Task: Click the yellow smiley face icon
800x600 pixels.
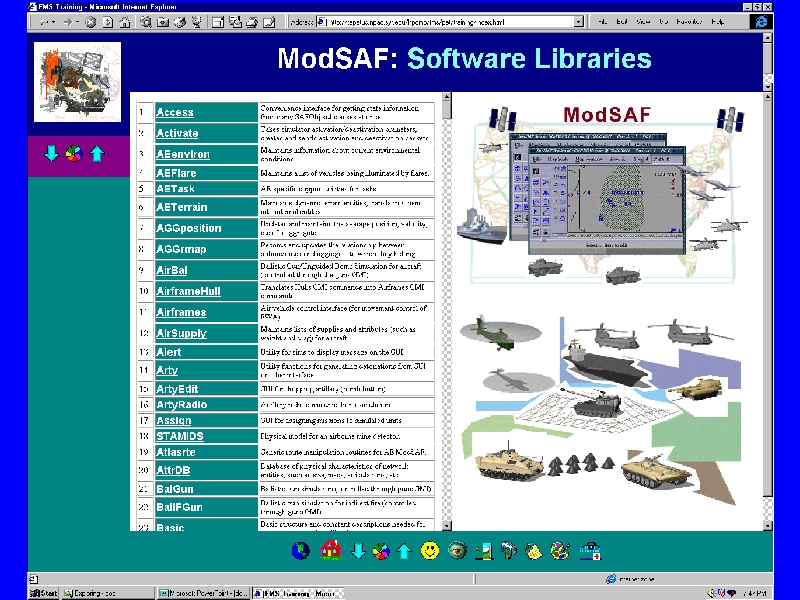Action: point(430,551)
